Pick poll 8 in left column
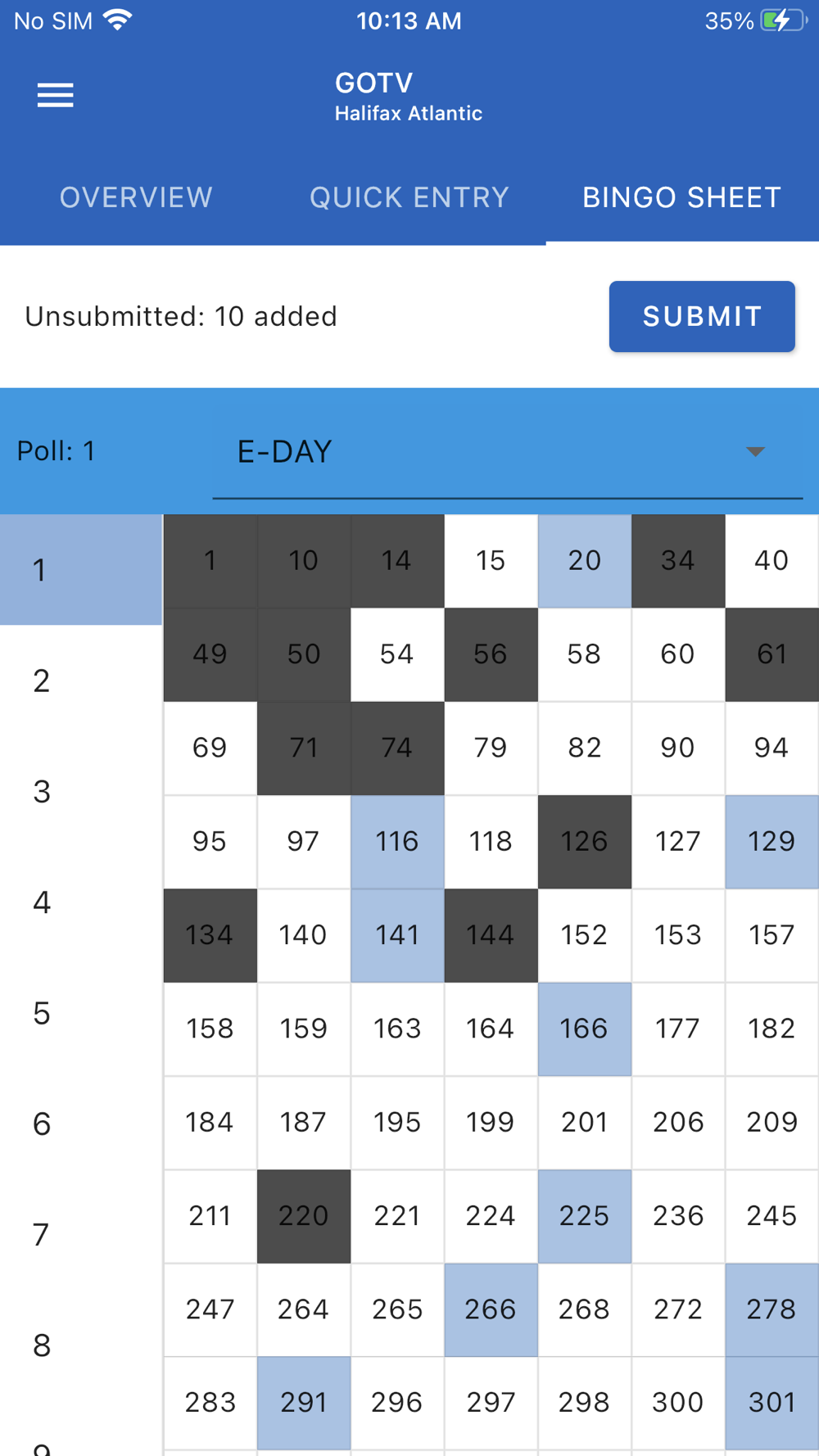Viewport: 819px width, 1456px height. pyautogui.click(x=42, y=1345)
